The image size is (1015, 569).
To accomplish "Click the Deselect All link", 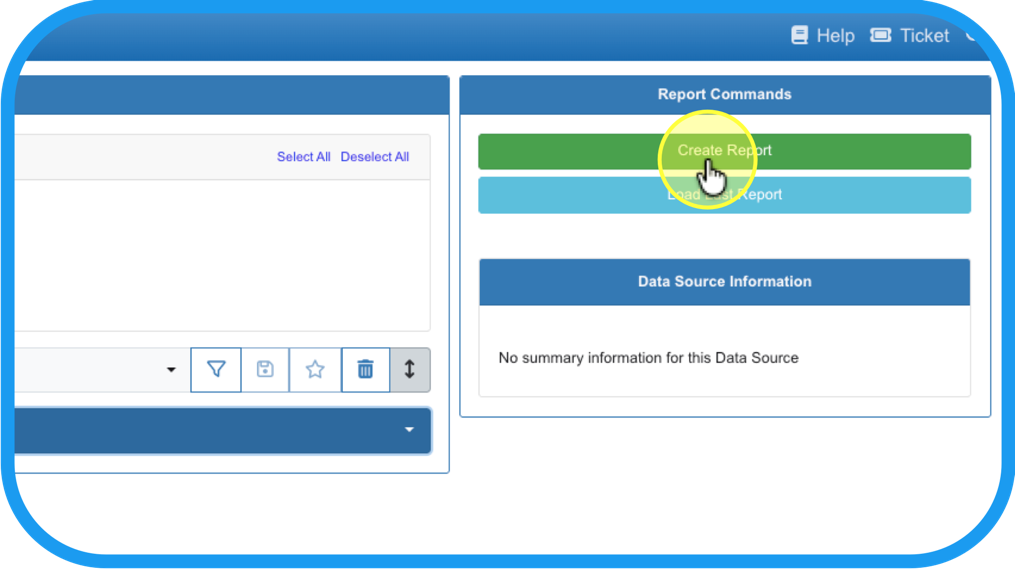I will click(374, 157).
